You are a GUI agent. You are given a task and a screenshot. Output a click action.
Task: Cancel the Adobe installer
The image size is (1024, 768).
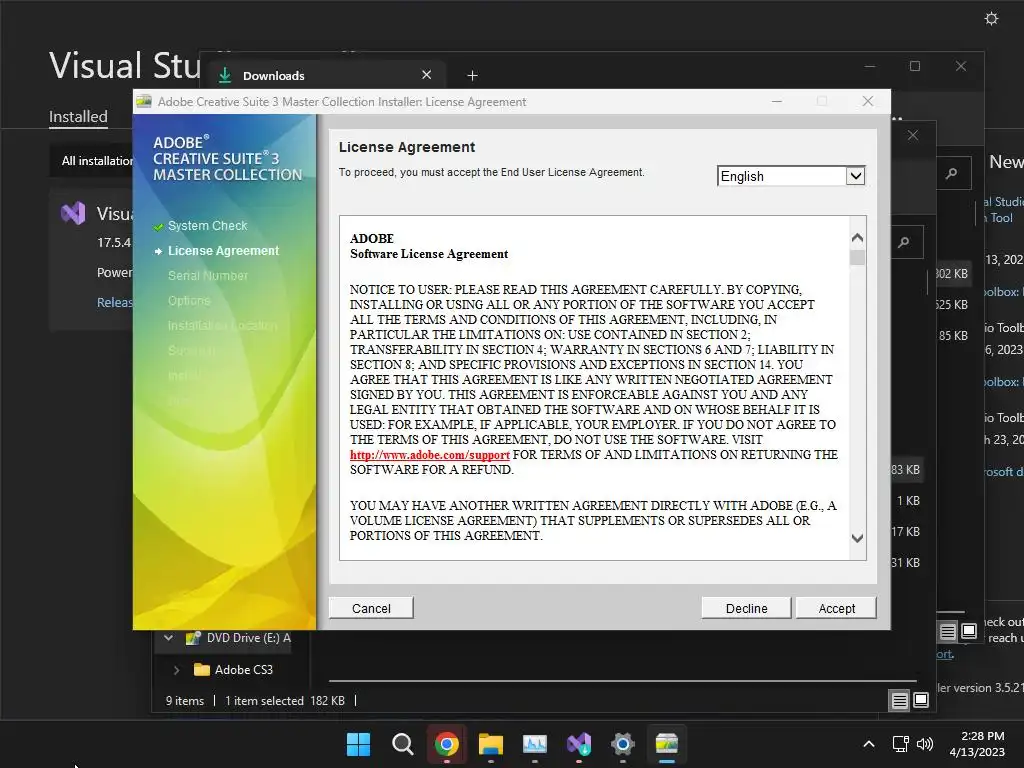[x=371, y=608]
